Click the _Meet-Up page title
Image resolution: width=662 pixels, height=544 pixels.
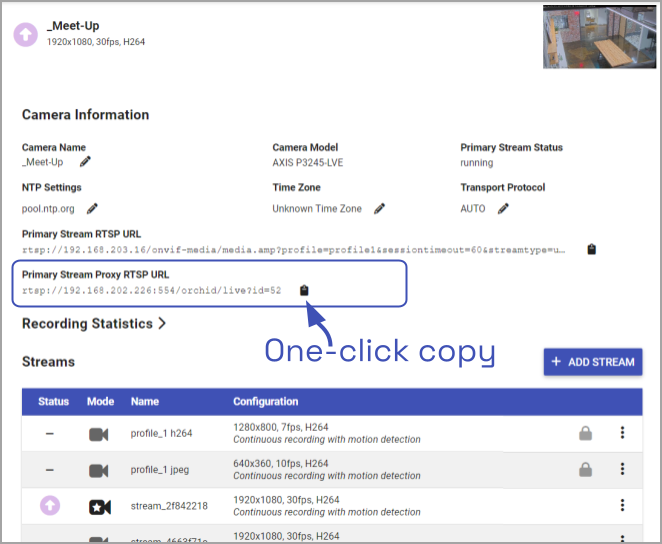(x=73, y=26)
